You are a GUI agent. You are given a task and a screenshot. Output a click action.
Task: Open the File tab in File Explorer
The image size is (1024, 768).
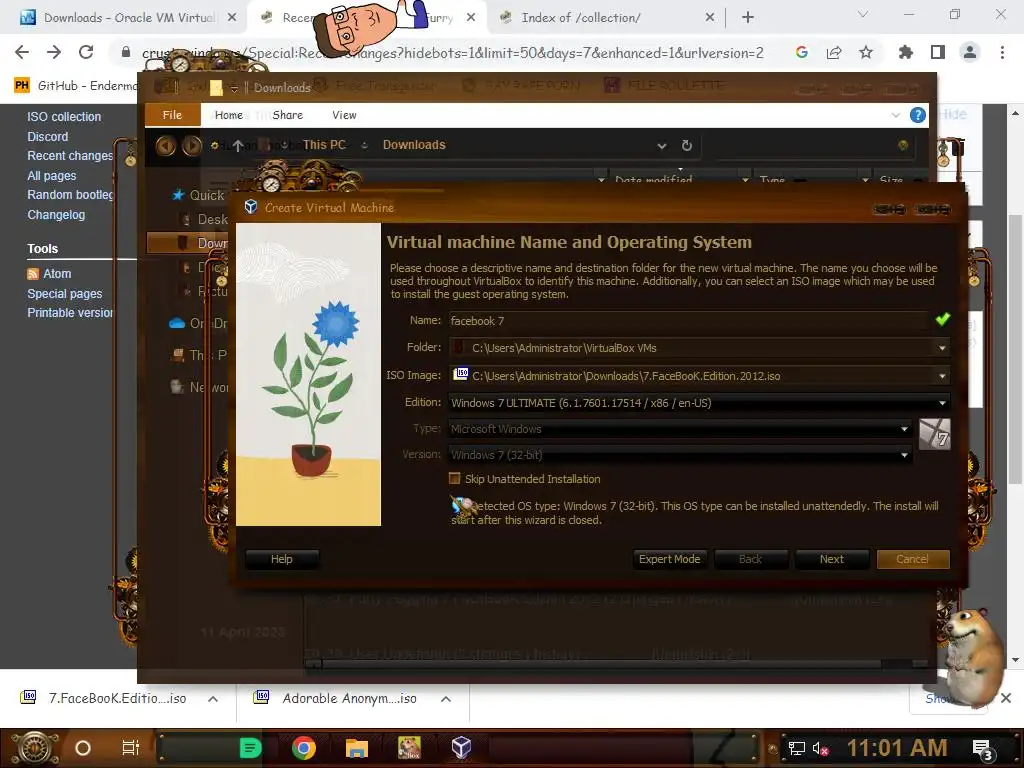pyautogui.click(x=172, y=115)
